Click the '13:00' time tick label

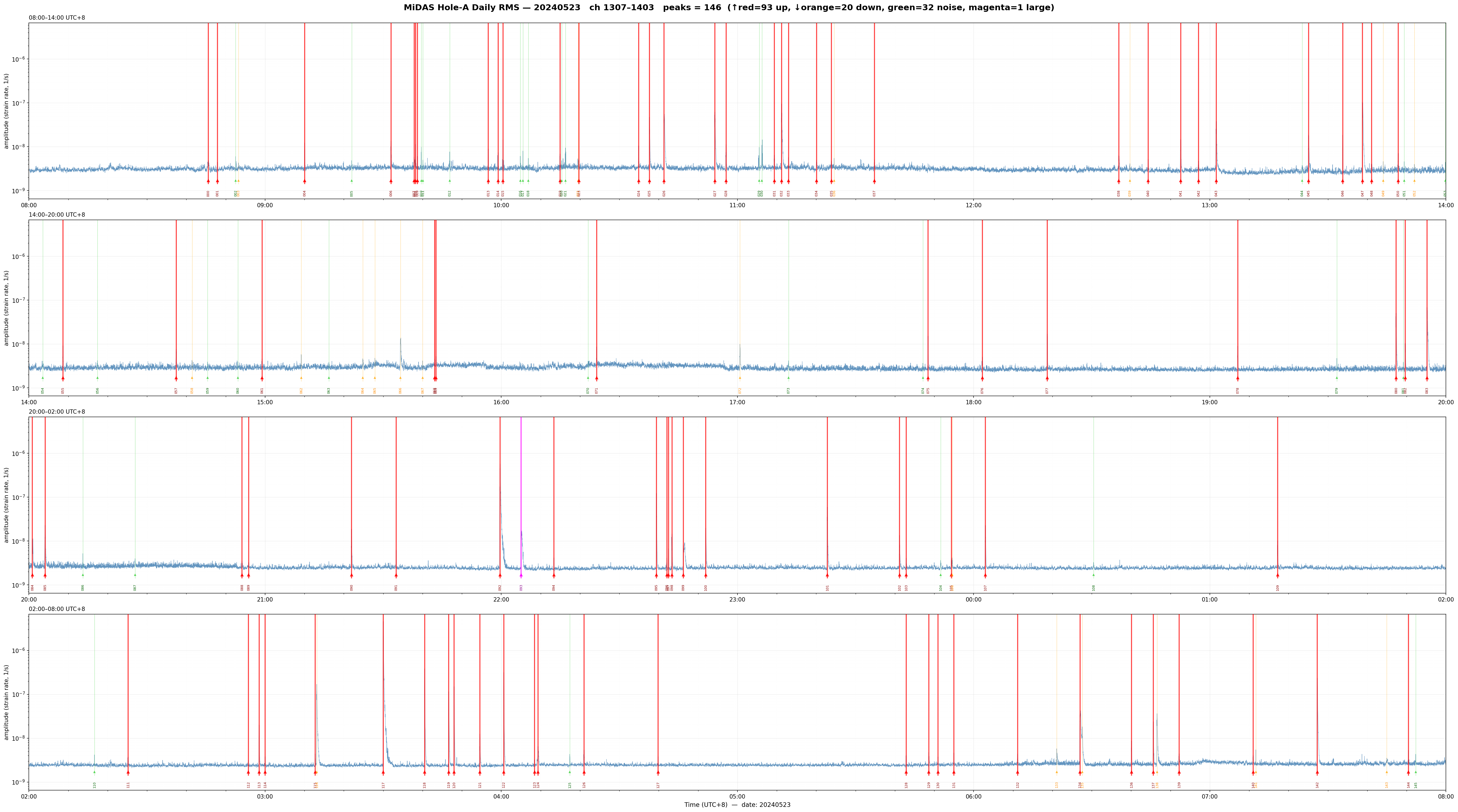click(1210, 205)
